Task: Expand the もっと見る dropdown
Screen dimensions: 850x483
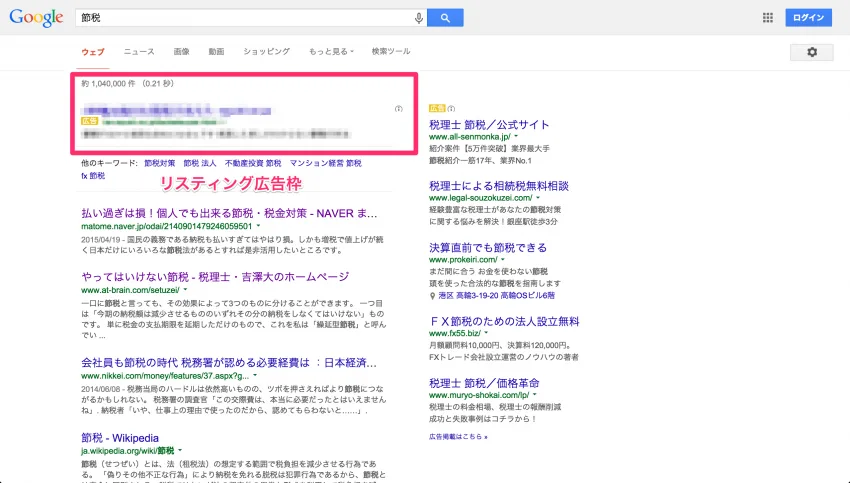Action: point(331,51)
